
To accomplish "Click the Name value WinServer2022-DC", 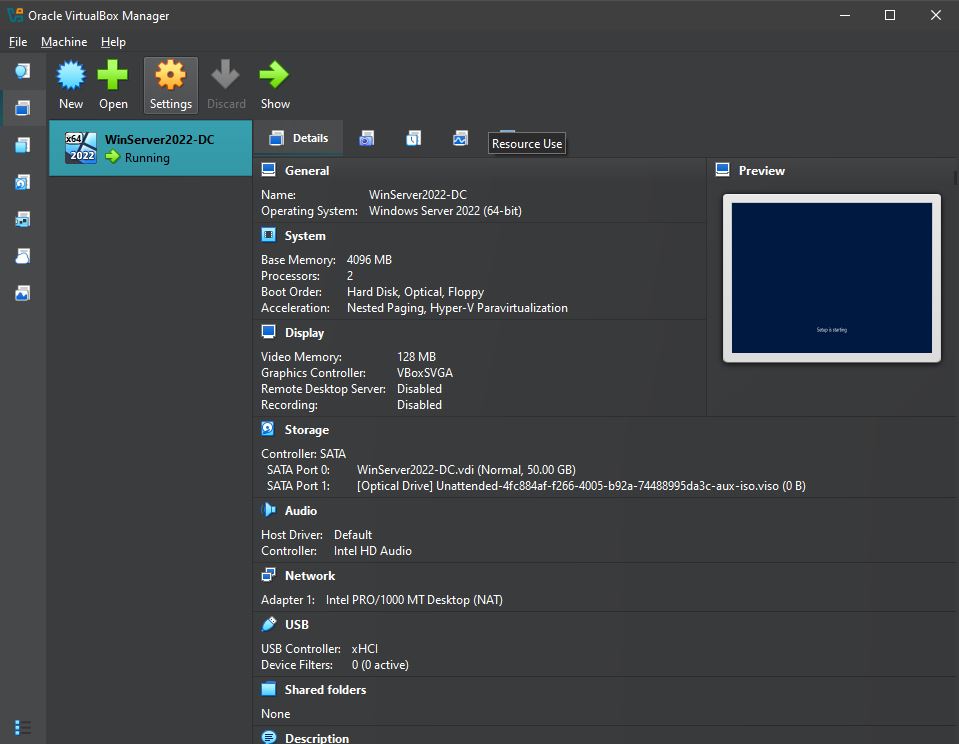I will [x=418, y=195].
